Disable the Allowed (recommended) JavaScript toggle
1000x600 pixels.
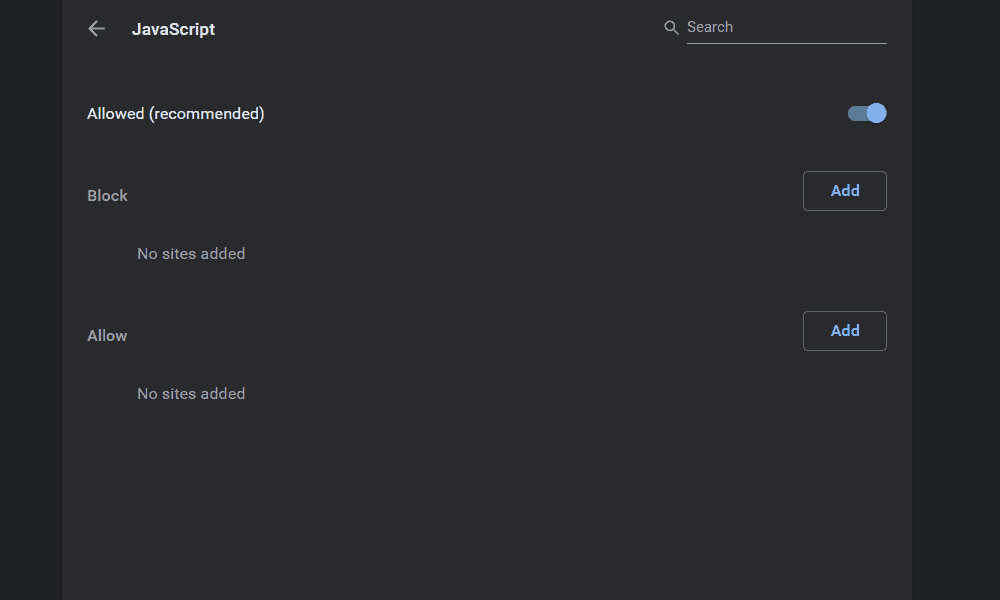tap(867, 113)
